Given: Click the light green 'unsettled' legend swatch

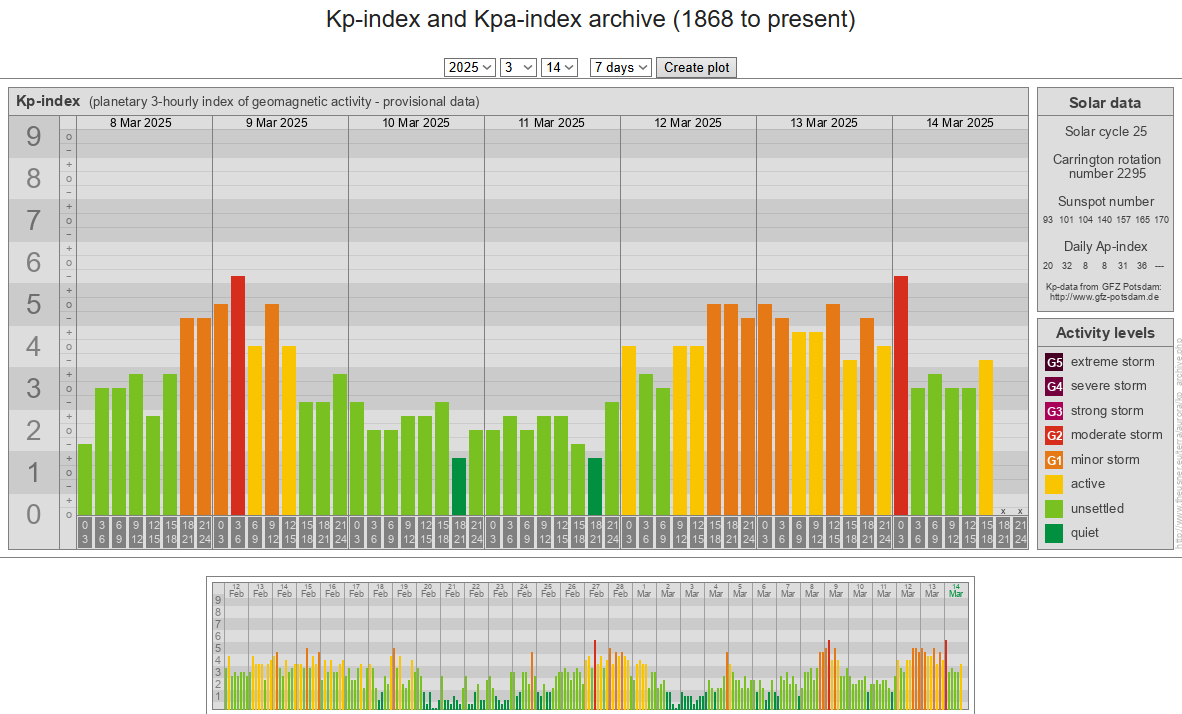Looking at the screenshot, I should tap(1054, 509).
